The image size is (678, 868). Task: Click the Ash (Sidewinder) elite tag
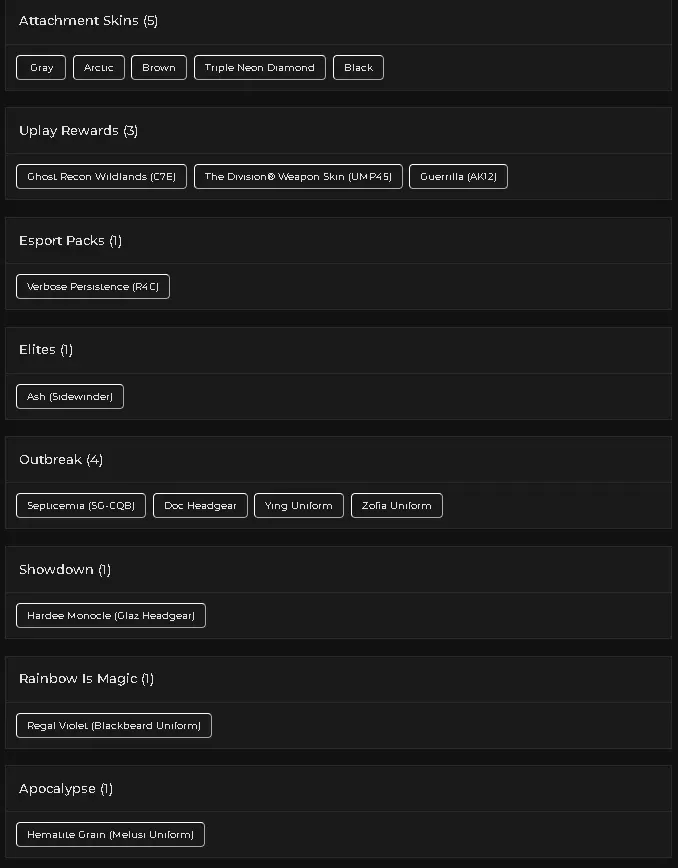click(70, 396)
